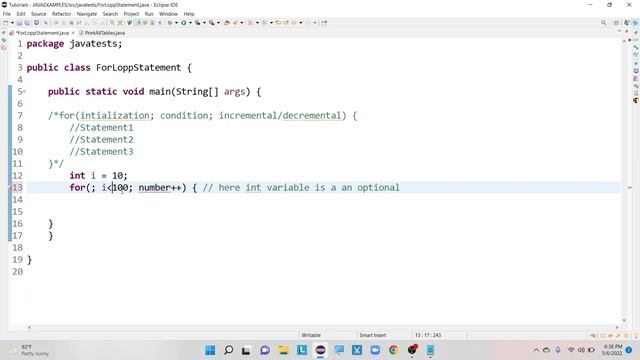Click the 'ForLoppStatement' class name on line 3

[138, 68]
